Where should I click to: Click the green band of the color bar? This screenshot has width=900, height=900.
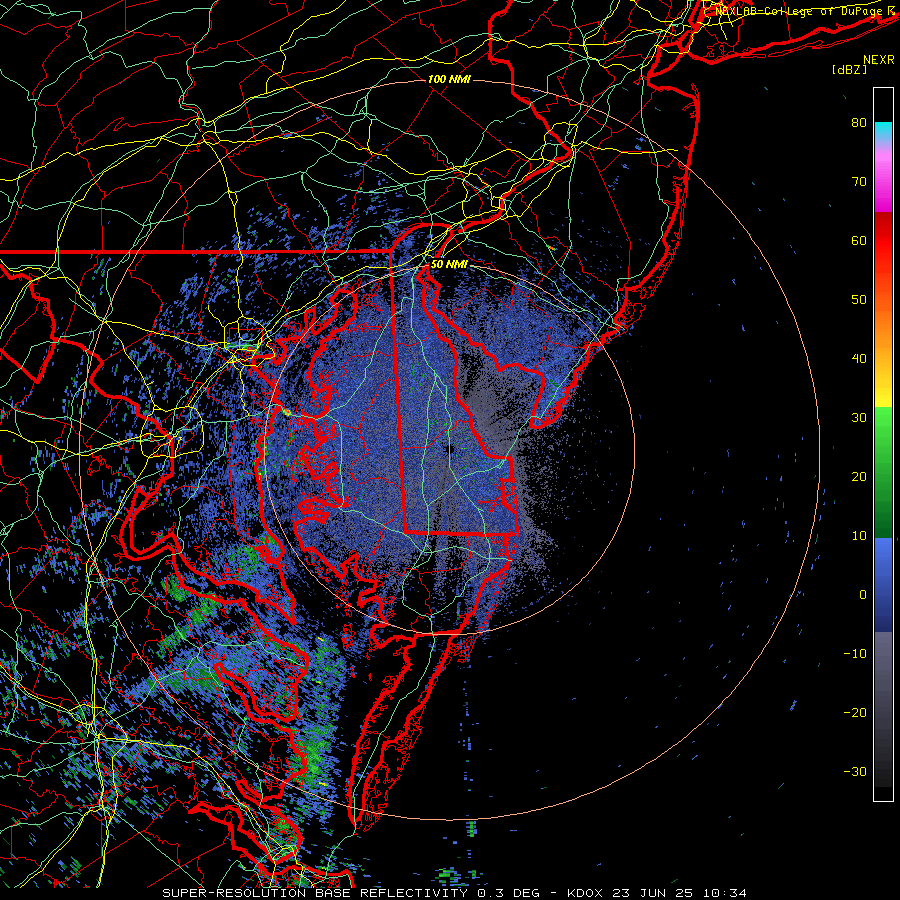tap(883, 472)
